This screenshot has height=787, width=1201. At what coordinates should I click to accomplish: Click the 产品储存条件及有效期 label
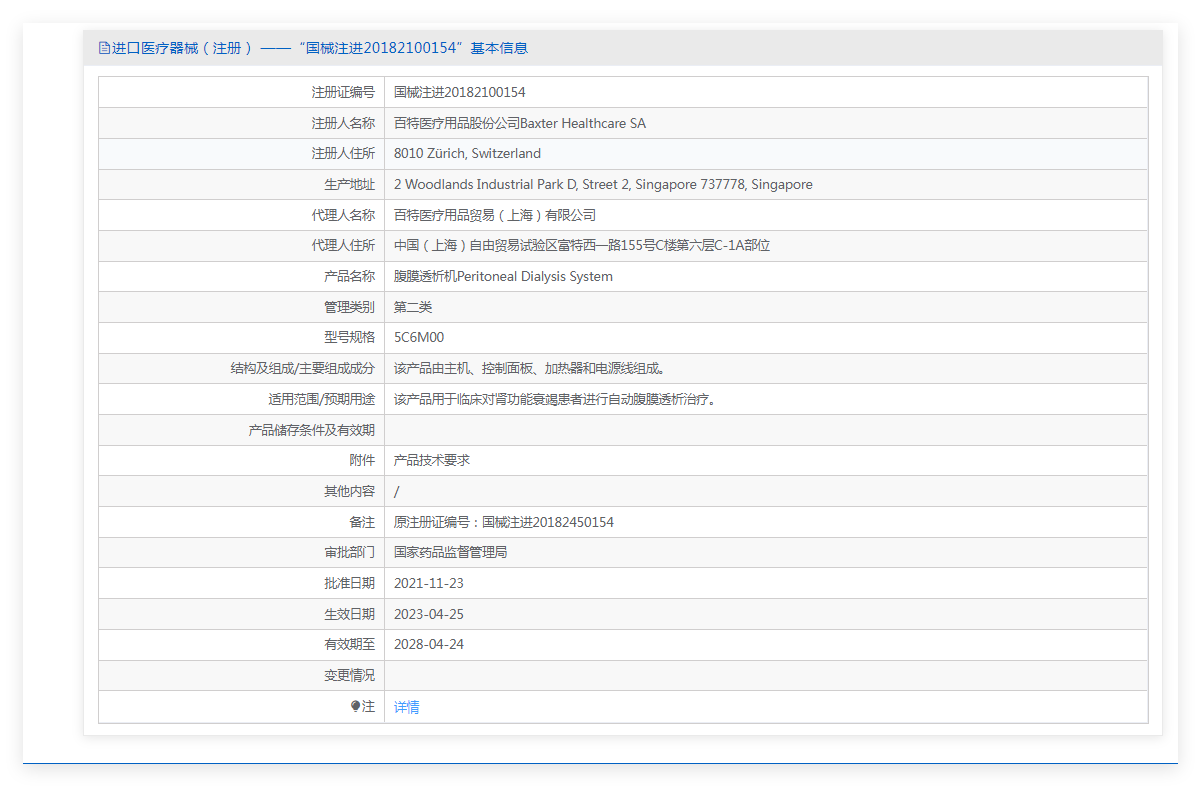tap(312, 430)
